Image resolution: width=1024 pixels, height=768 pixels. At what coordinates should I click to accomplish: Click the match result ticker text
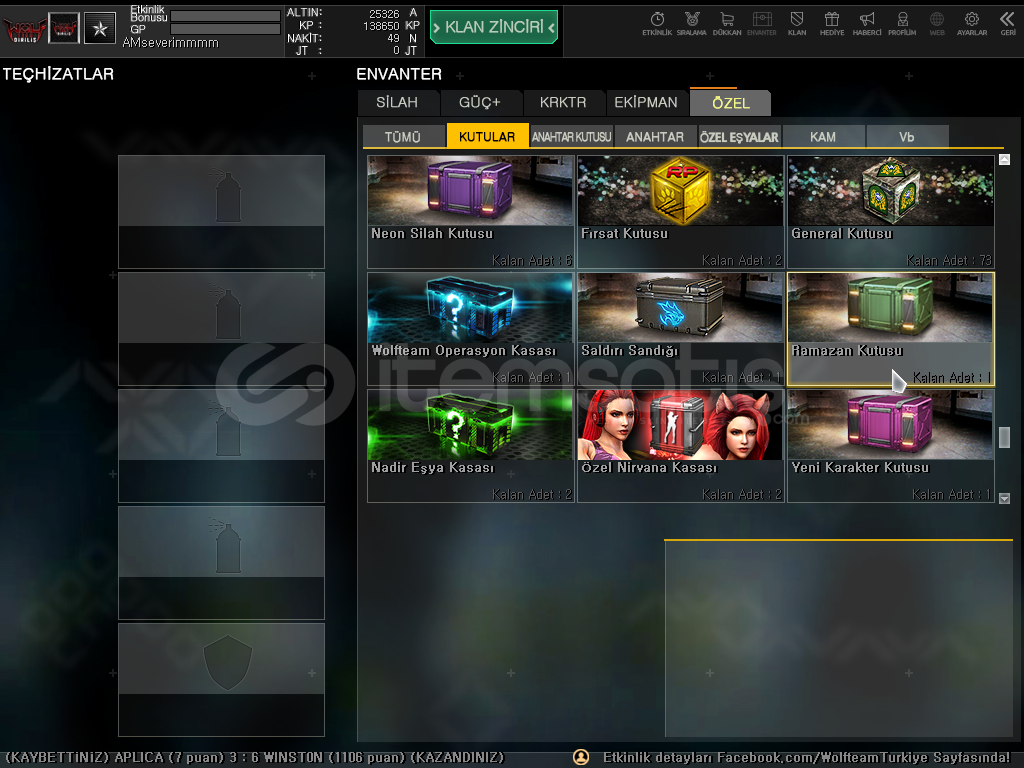coord(255,758)
